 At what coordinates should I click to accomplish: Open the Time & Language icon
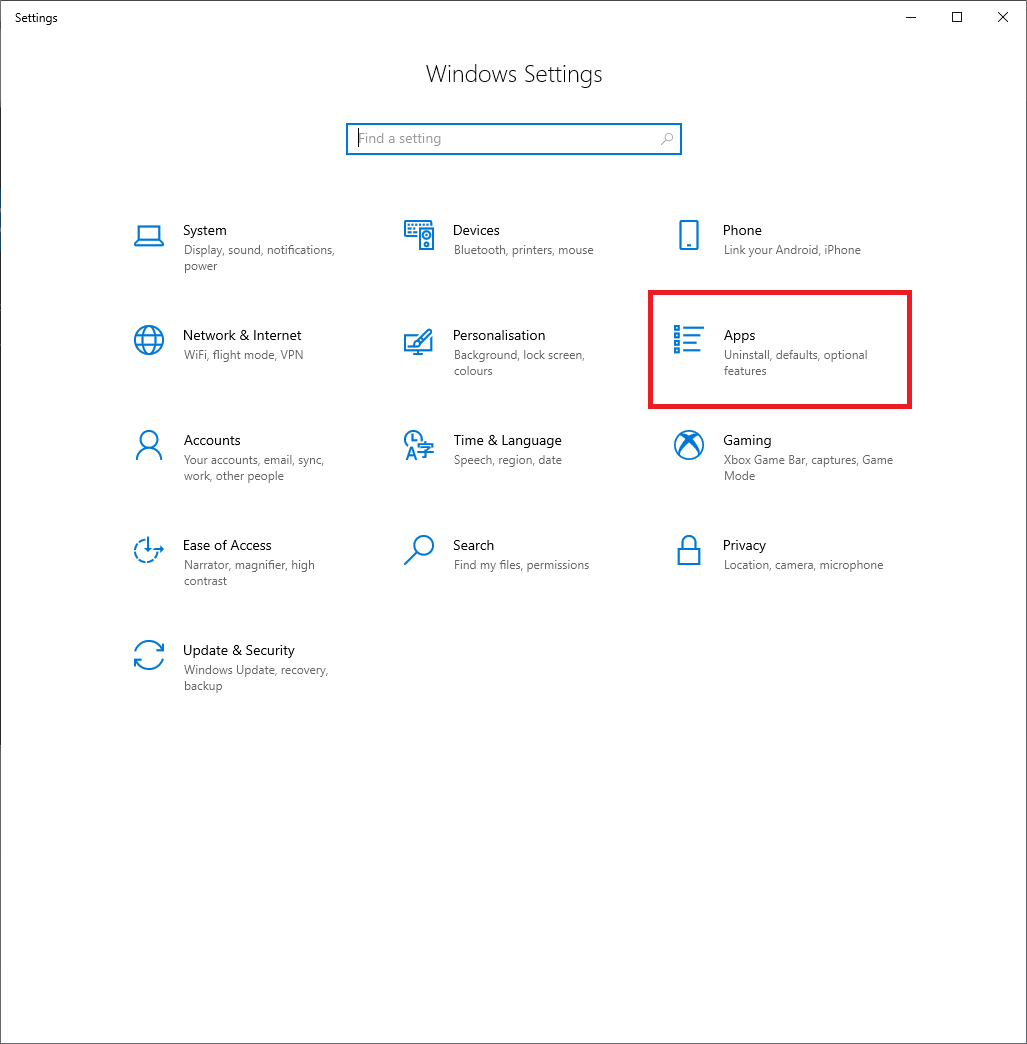tap(419, 445)
